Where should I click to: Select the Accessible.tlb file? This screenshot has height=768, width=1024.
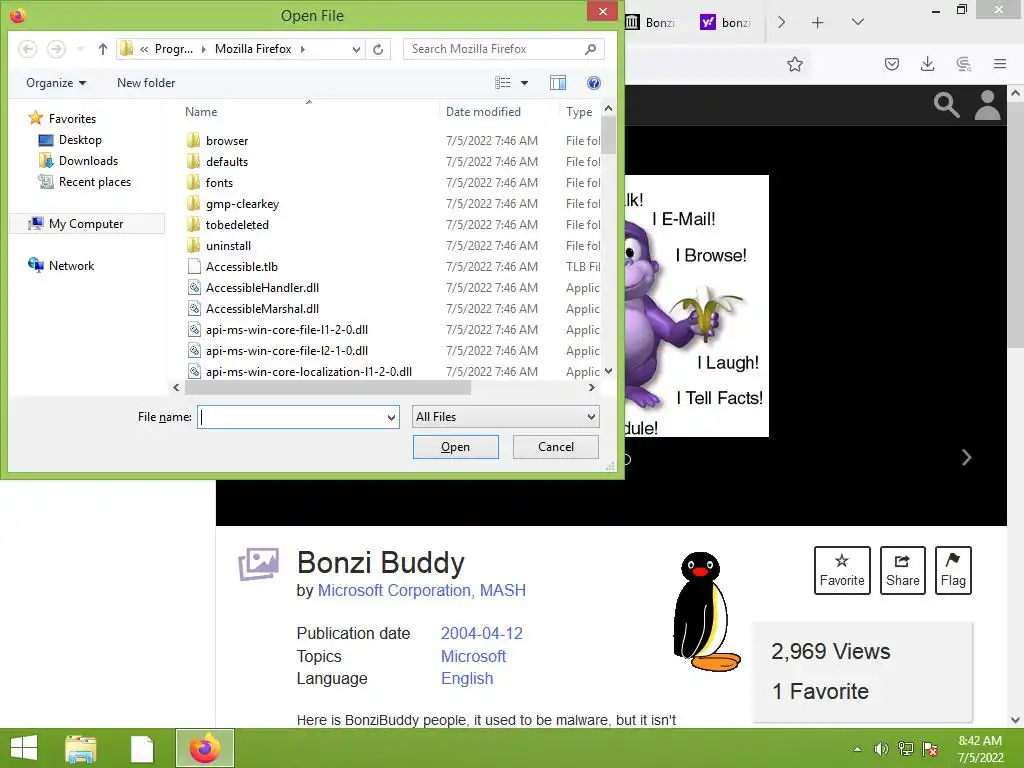242,266
